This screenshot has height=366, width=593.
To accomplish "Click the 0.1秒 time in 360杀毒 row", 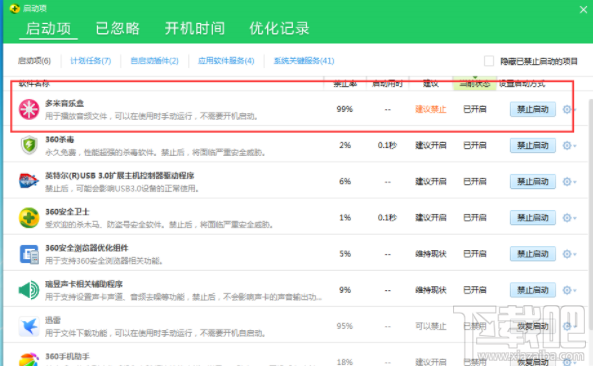I will pos(387,145).
